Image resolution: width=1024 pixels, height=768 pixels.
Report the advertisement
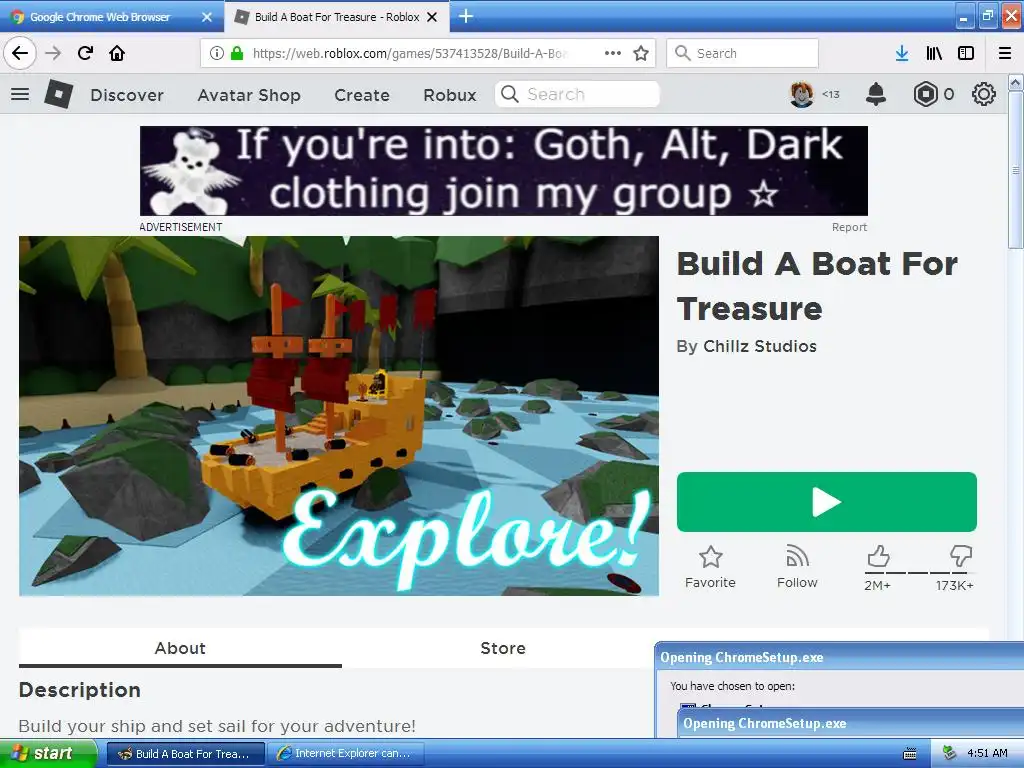(849, 227)
